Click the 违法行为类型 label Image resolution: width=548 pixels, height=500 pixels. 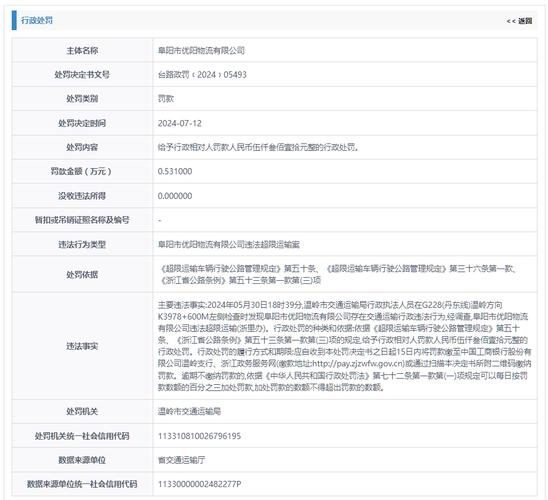coord(82,245)
